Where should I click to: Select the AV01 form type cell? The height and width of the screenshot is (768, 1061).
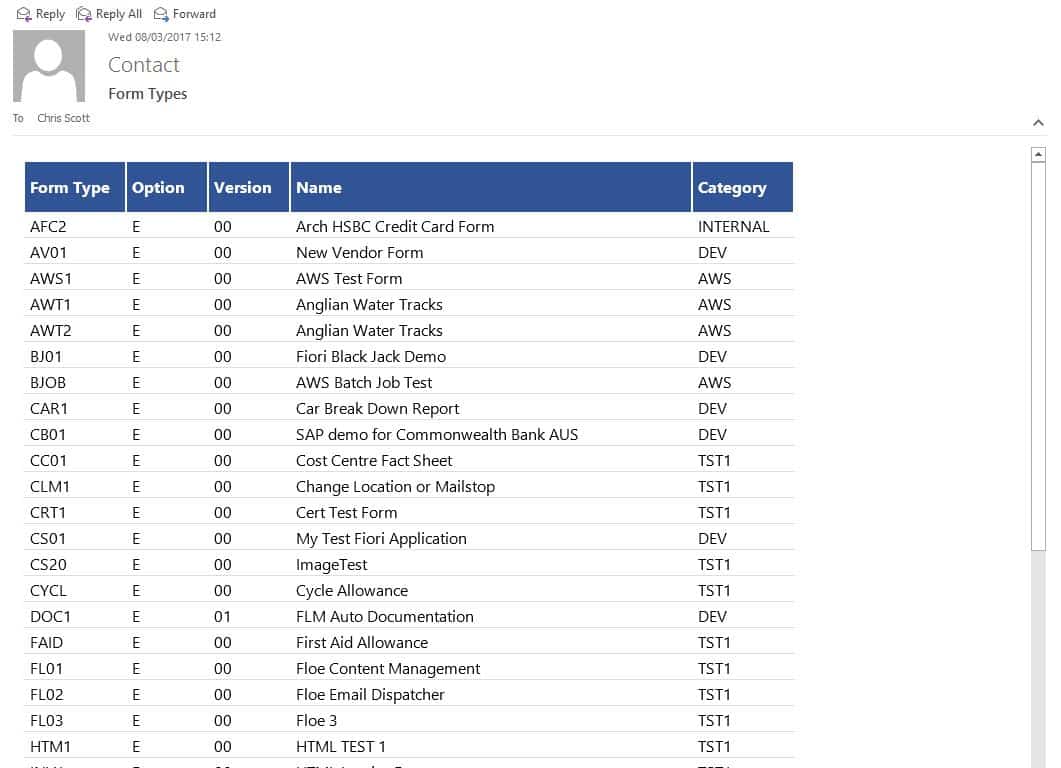(48, 252)
